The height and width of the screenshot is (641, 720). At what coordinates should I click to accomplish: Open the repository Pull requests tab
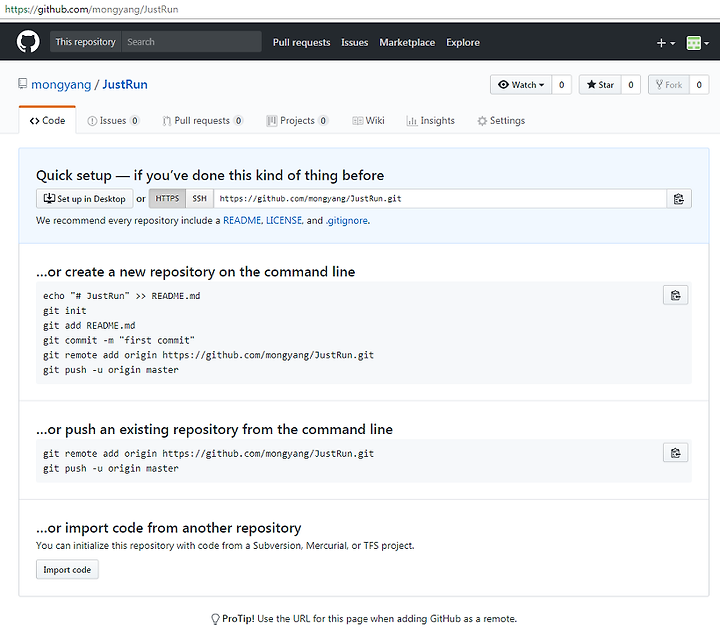pyautogui.click(x=202, y=121)
